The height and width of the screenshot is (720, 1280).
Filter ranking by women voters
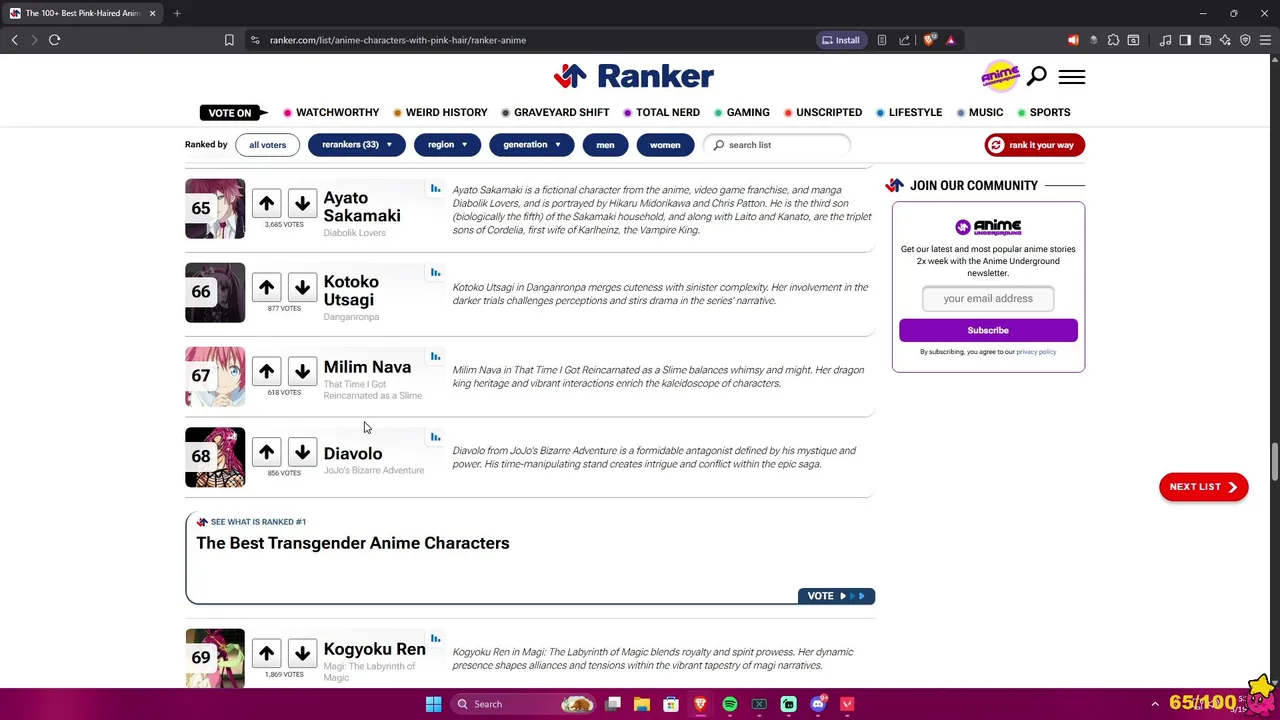pos(665,145)
